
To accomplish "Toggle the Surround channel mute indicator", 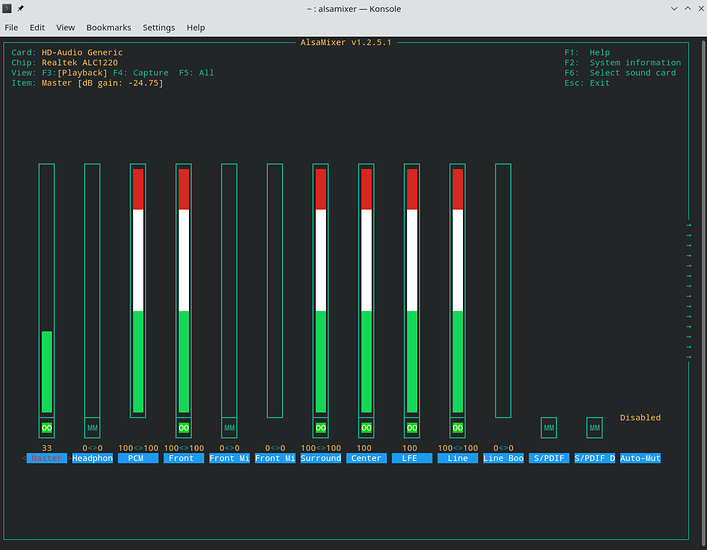I will (x=320, y=428).
